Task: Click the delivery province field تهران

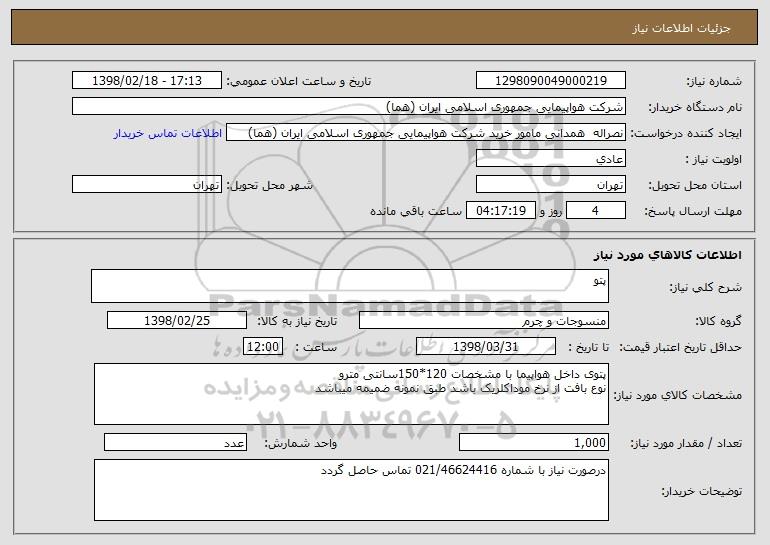Action: click(550, 185)
